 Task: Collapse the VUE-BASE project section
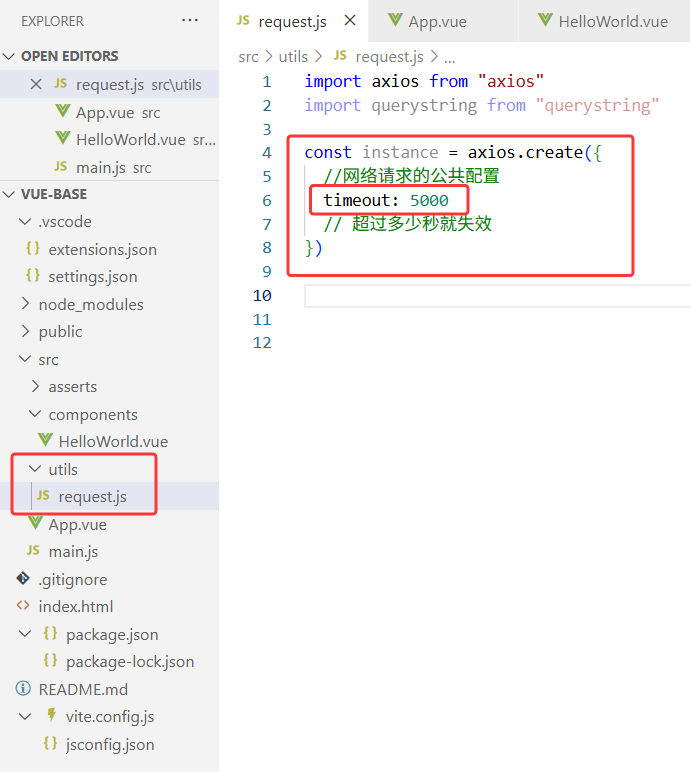[9, 194]
